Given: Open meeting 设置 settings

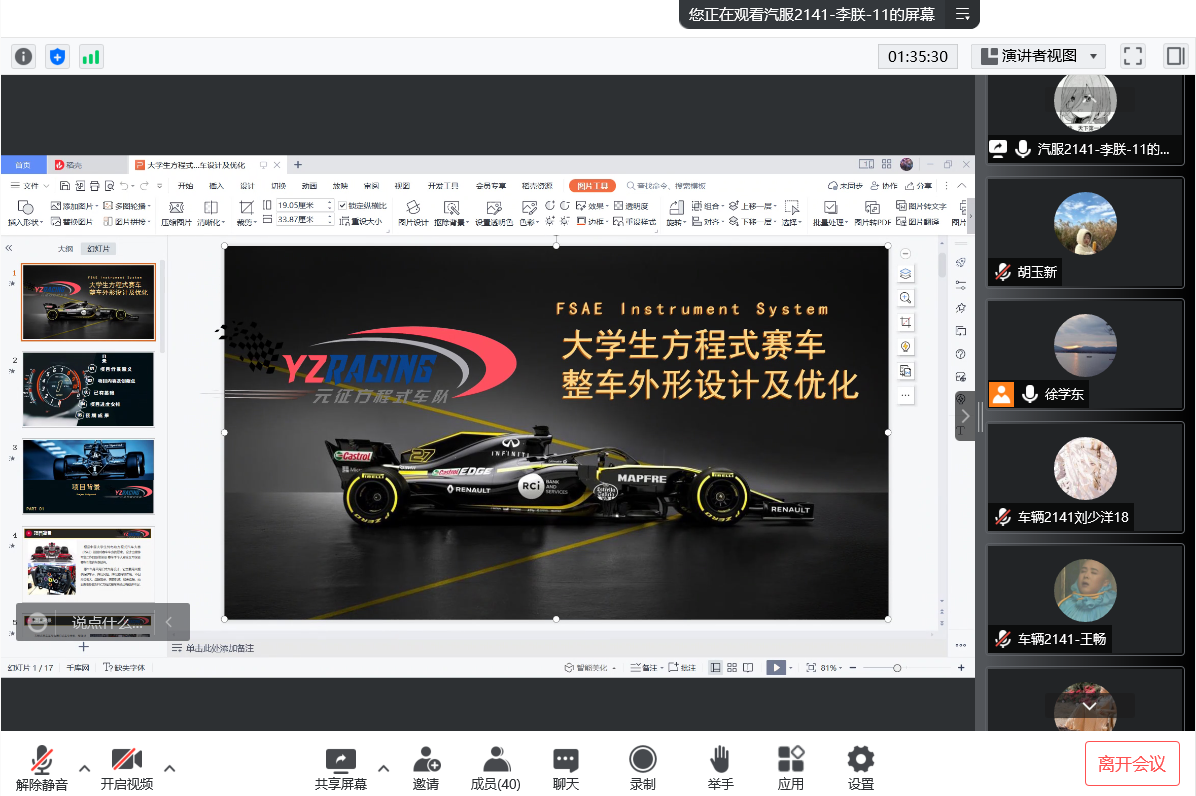Looking at the screenshot, I should [861, 768].
